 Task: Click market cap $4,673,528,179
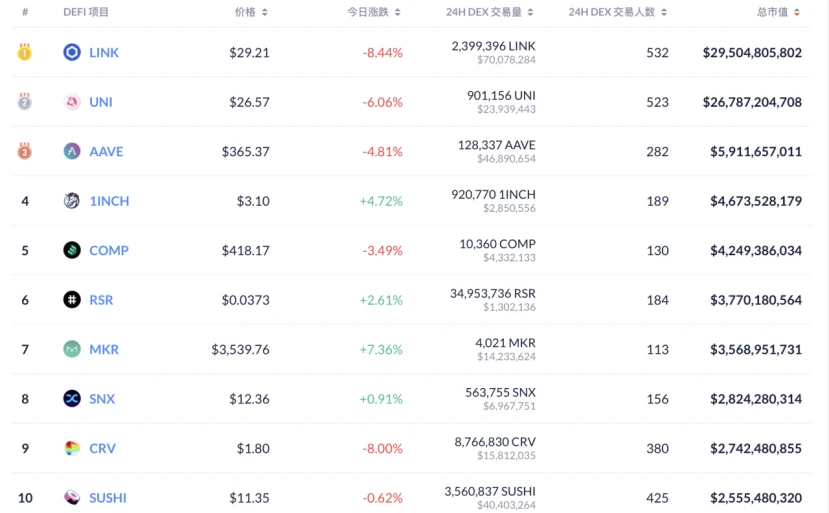pyautogui.click(x=756, y=201)
